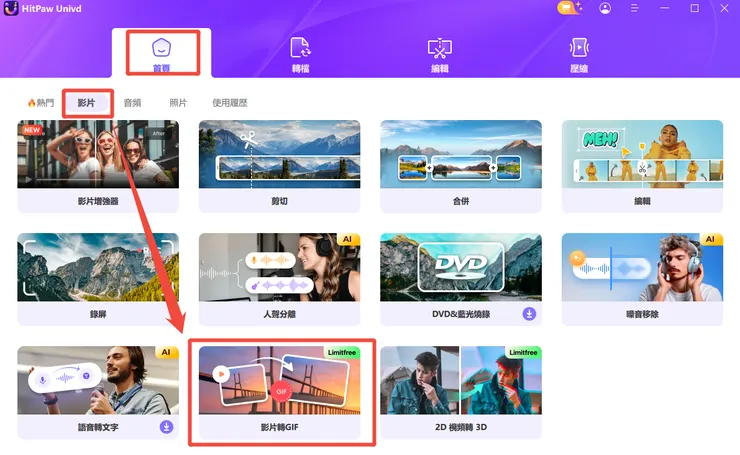Click the Limitfree badge on 影片轉GIF card

(342, 353)
